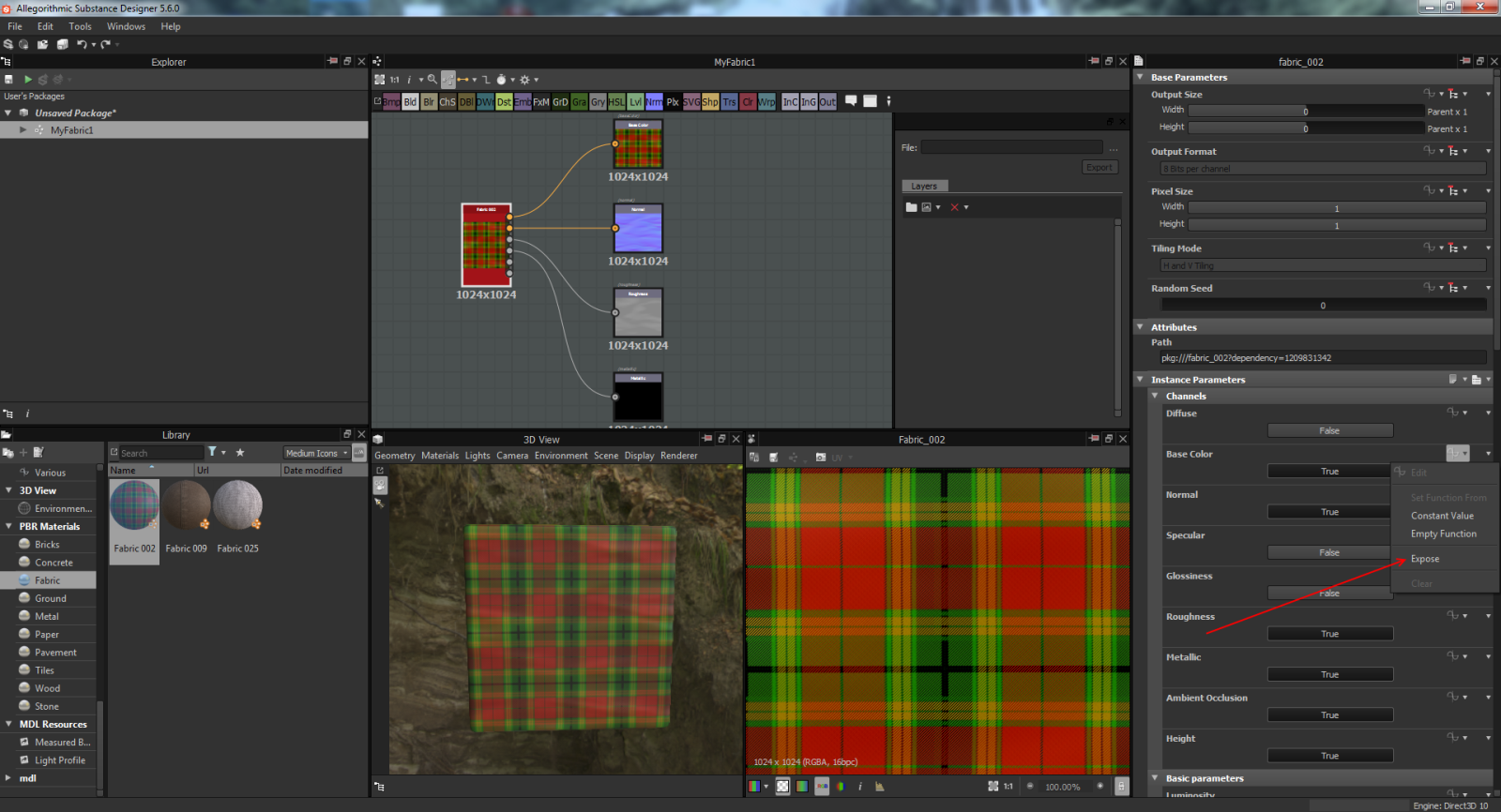Toggle the Height channel True button
The height and width of the screenshot is (812, 1501).
(1330, 756)
